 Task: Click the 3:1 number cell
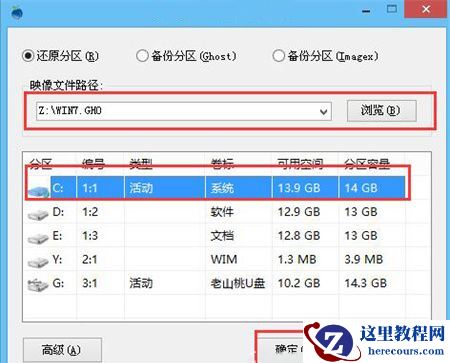click(90, 283)
